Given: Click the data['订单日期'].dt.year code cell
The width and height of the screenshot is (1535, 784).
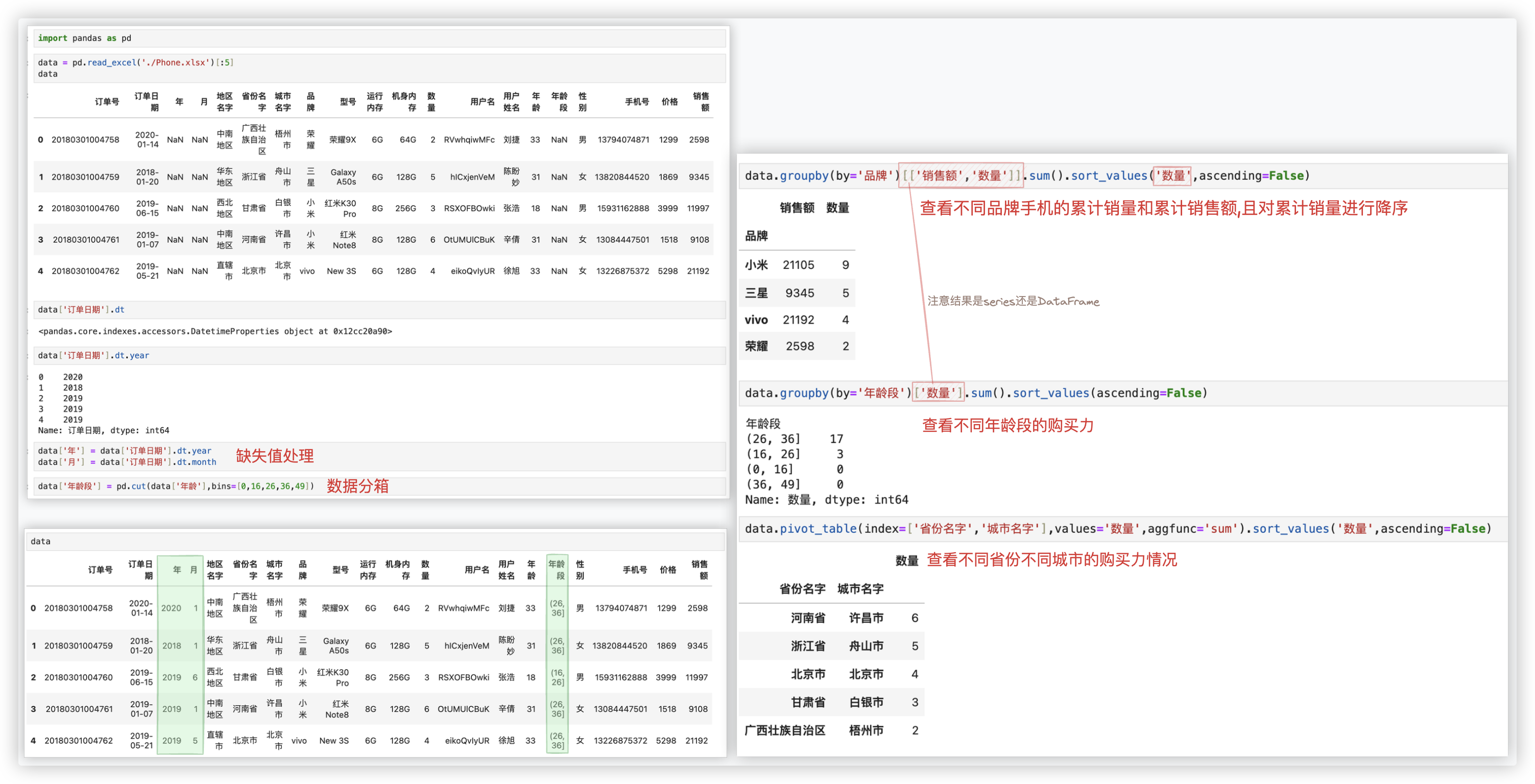Looking at the screenshot, I should pyautogui.click(x=93, y=356).
